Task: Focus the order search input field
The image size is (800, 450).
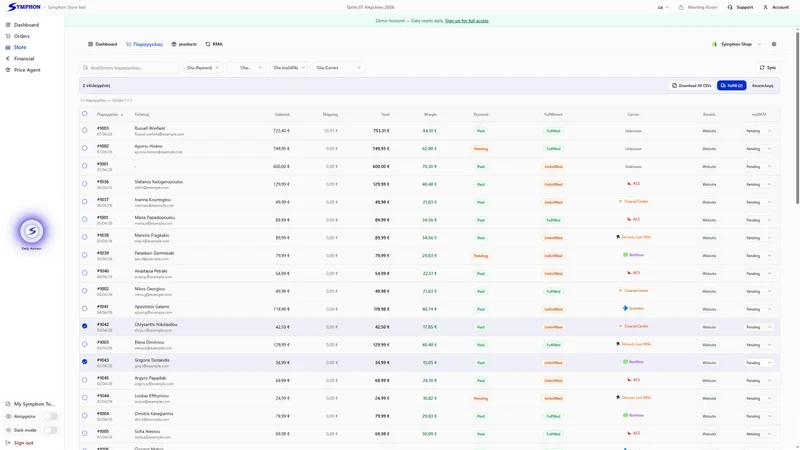Action: [x=129, y=68]
